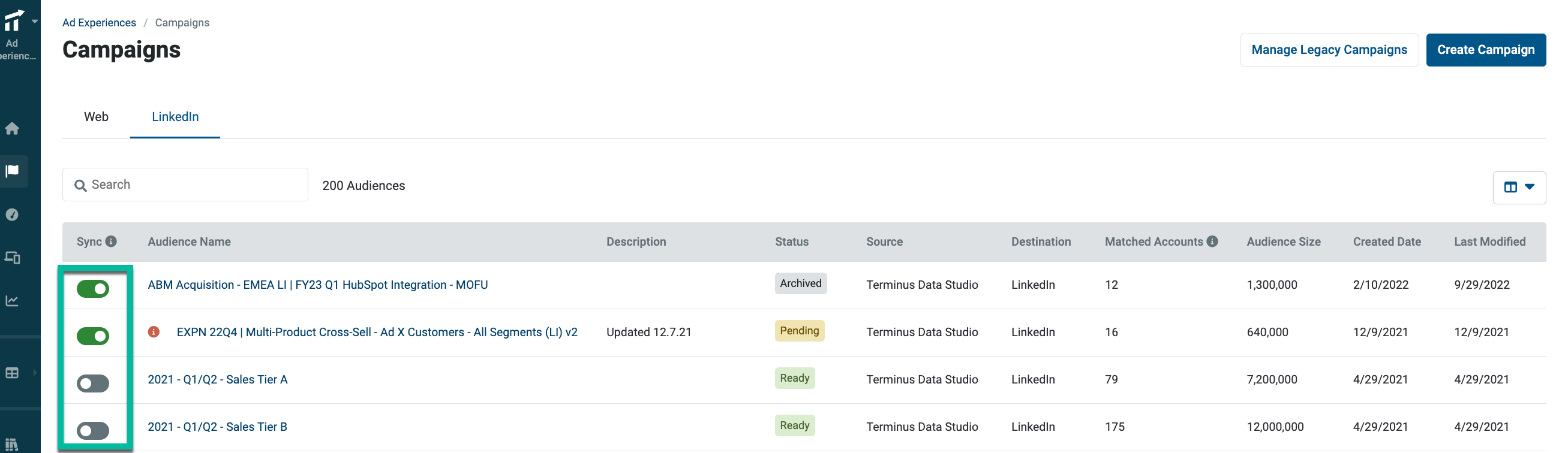Click the Sync column info icon
This screenshot has width=1568, height=453.
pyautogui.click(x=111, y=241)
